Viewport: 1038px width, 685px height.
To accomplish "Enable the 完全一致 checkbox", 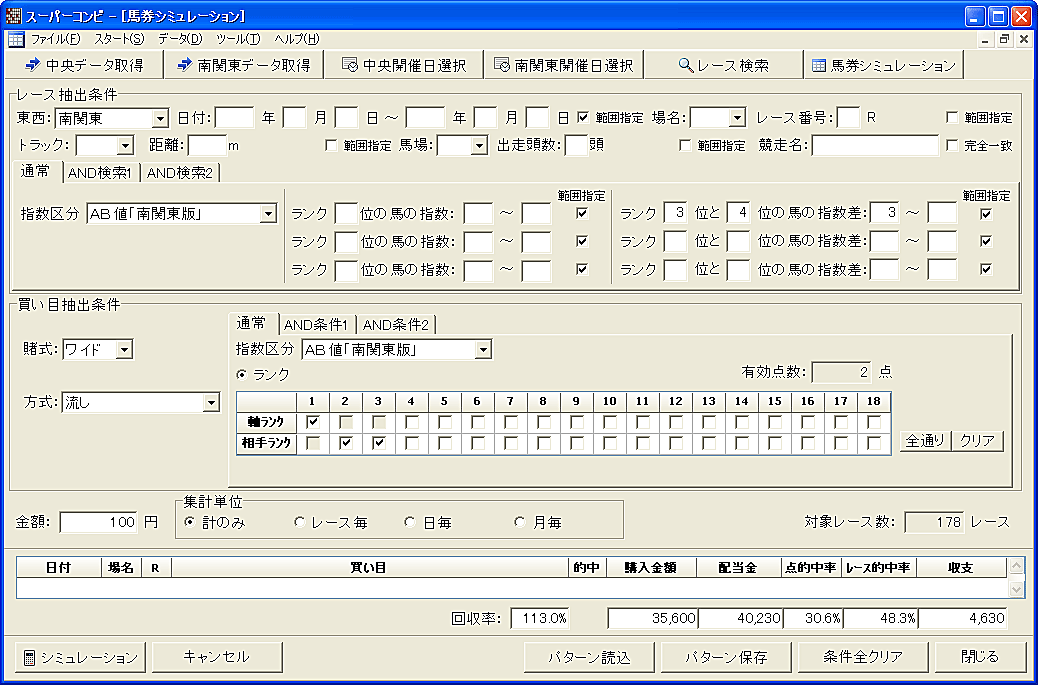I will (x=952, y=146).
